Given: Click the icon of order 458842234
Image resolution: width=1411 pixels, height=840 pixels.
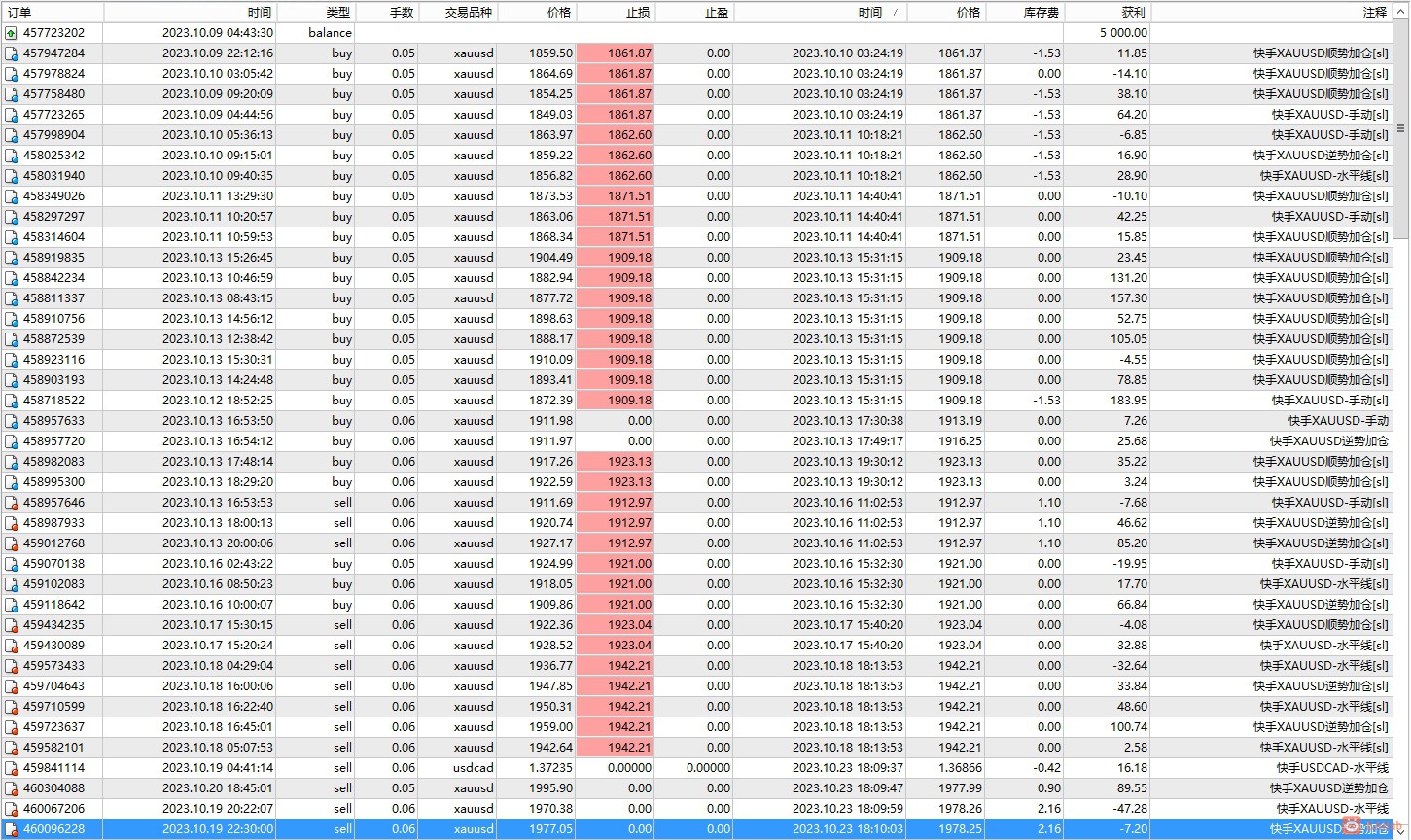Looking at the screenshot, I should point(12,278).
